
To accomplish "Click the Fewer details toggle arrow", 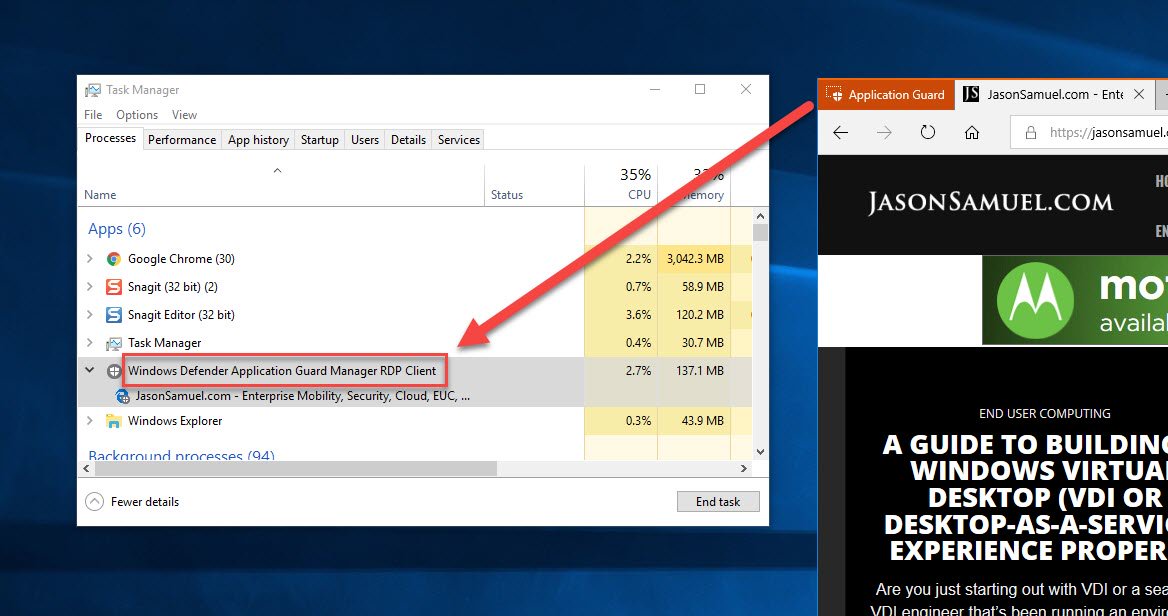I will coord(96,501).
